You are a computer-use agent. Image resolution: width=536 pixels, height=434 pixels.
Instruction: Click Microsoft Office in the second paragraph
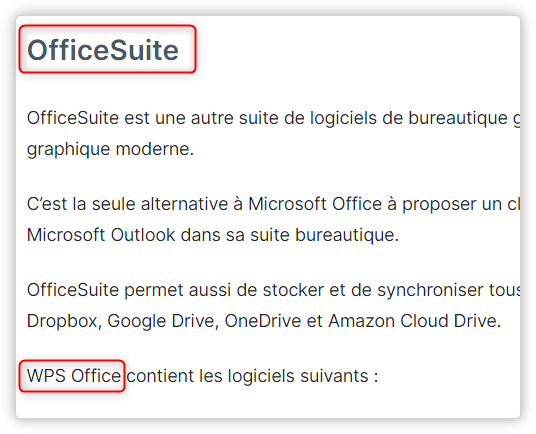tap(315, 204)
